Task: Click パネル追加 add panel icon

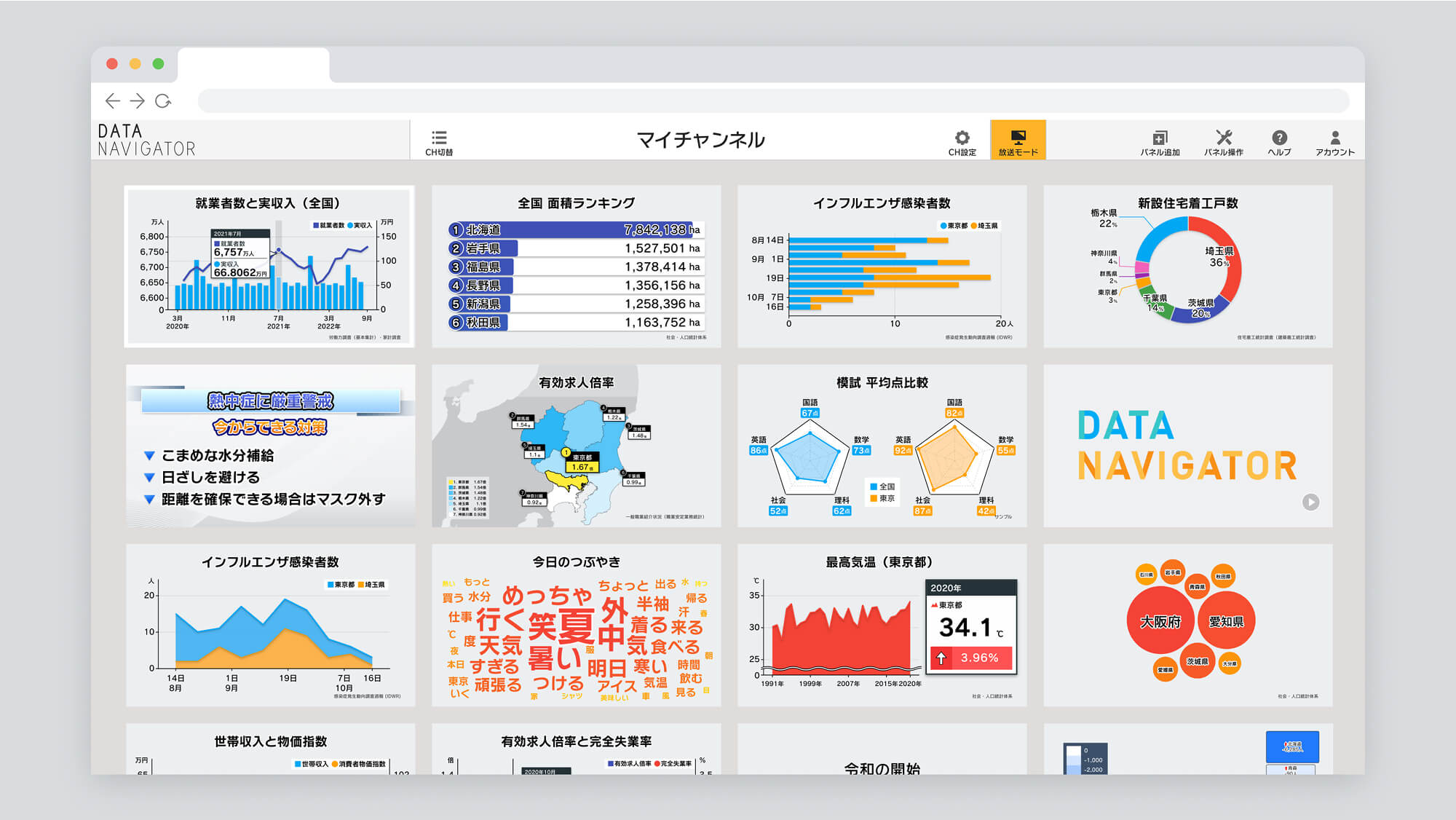Action: click(x=1160, y=142)
